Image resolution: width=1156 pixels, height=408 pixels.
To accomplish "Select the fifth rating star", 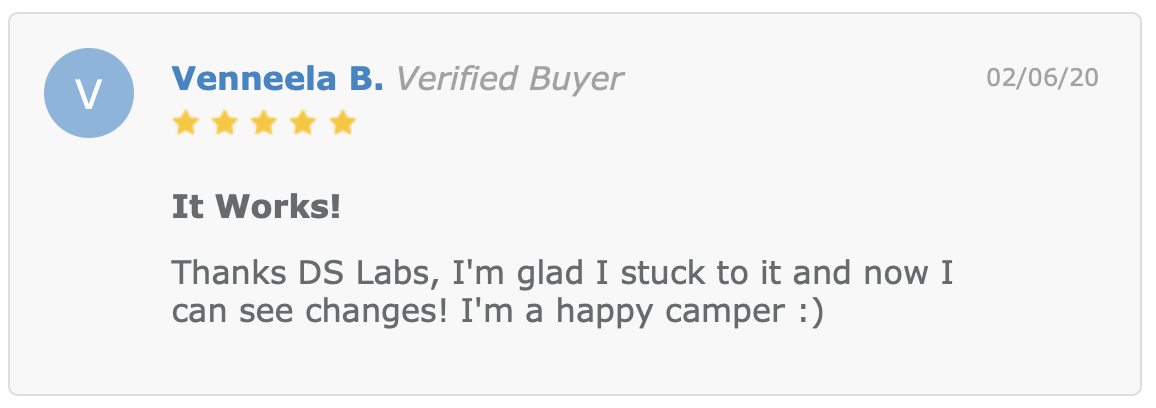I will click(x=343, y=122).
